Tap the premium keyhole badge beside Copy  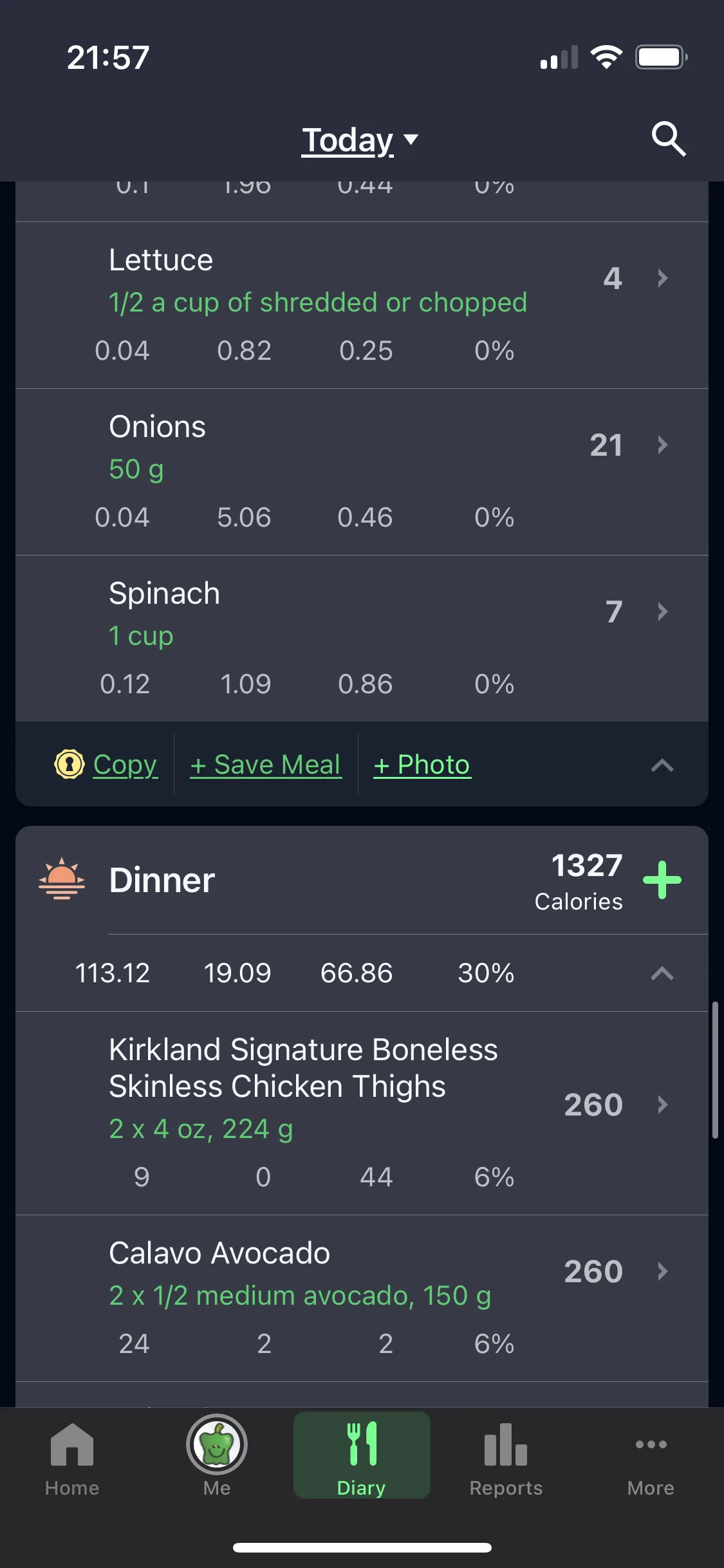coord(70,765)
